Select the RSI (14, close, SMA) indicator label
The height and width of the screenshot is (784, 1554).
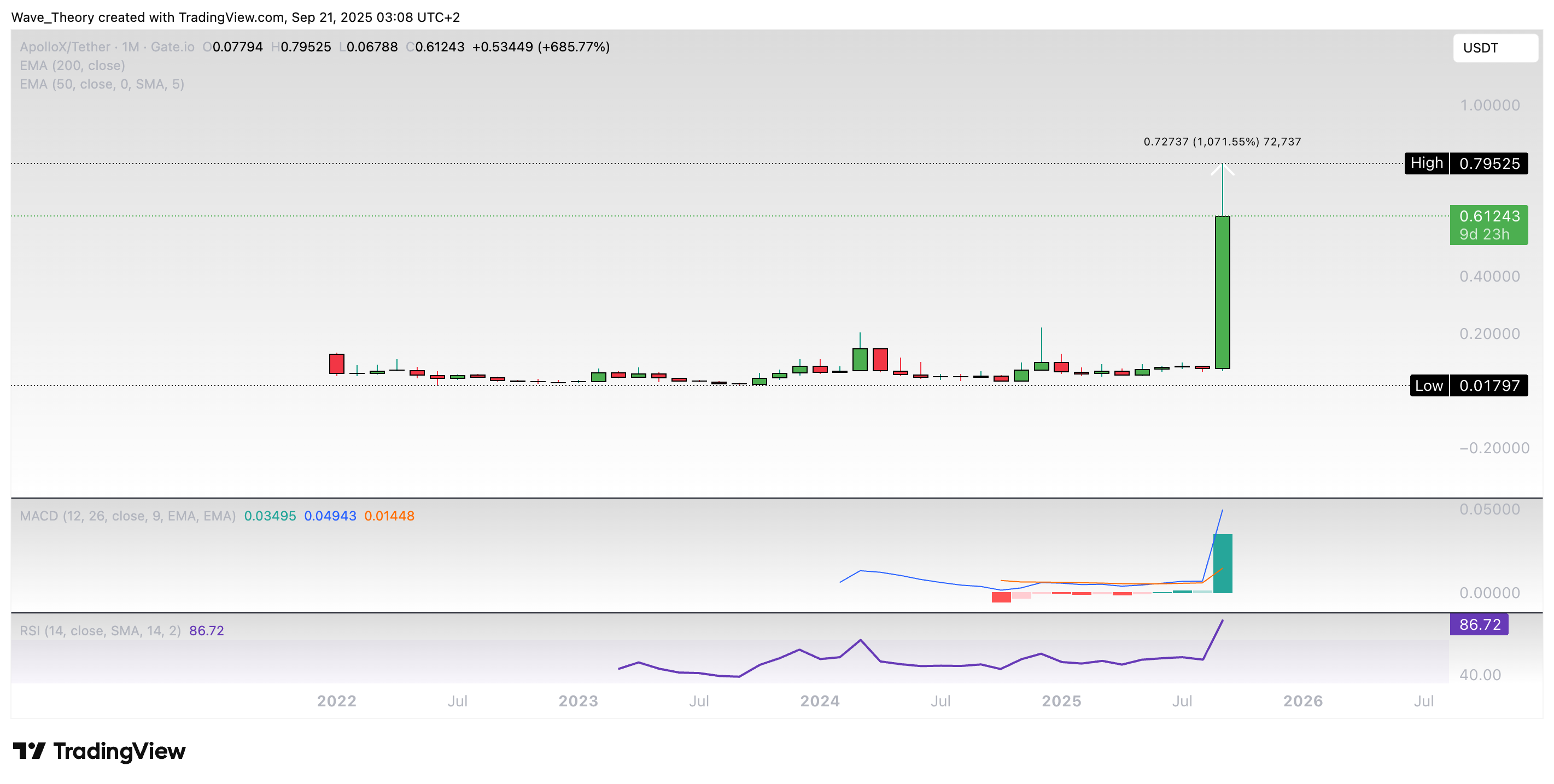100,630
